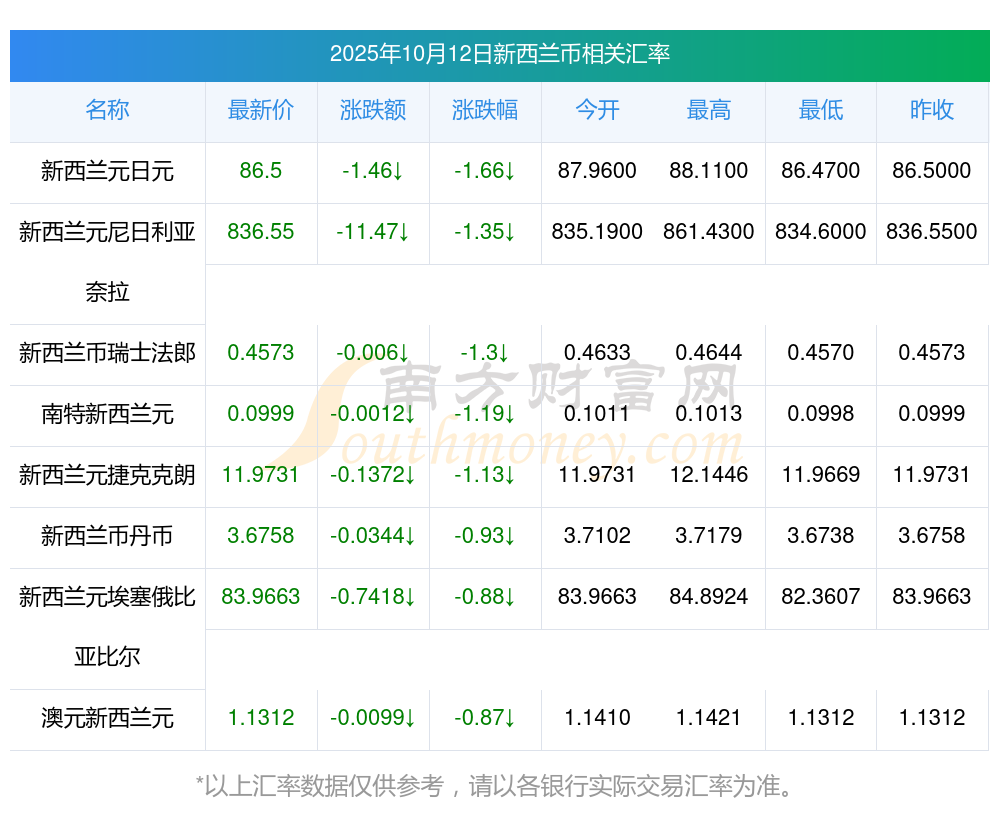
Task: Select the 最低 column header
Action: (821, 111)
